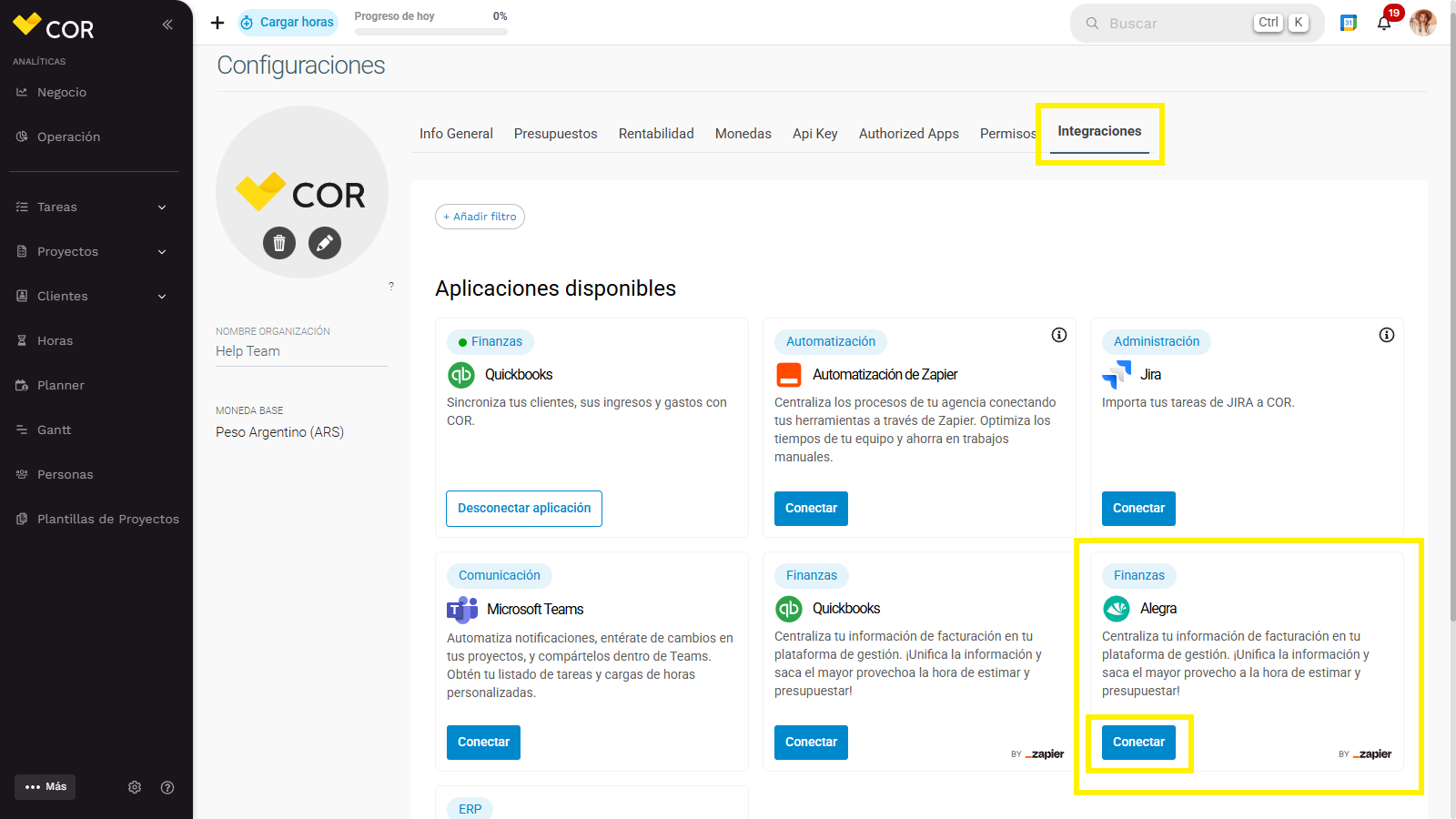Viewport: 1456px width, 819px height.
Task: Click the ERP category tag
Action: pos(470,809)
